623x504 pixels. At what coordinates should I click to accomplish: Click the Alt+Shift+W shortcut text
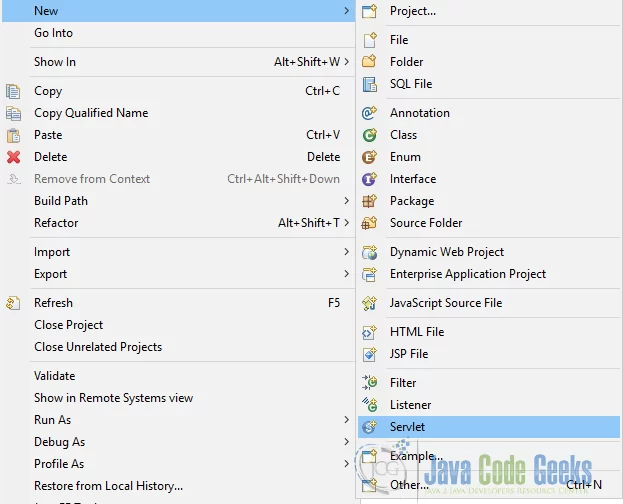[307, 62]
